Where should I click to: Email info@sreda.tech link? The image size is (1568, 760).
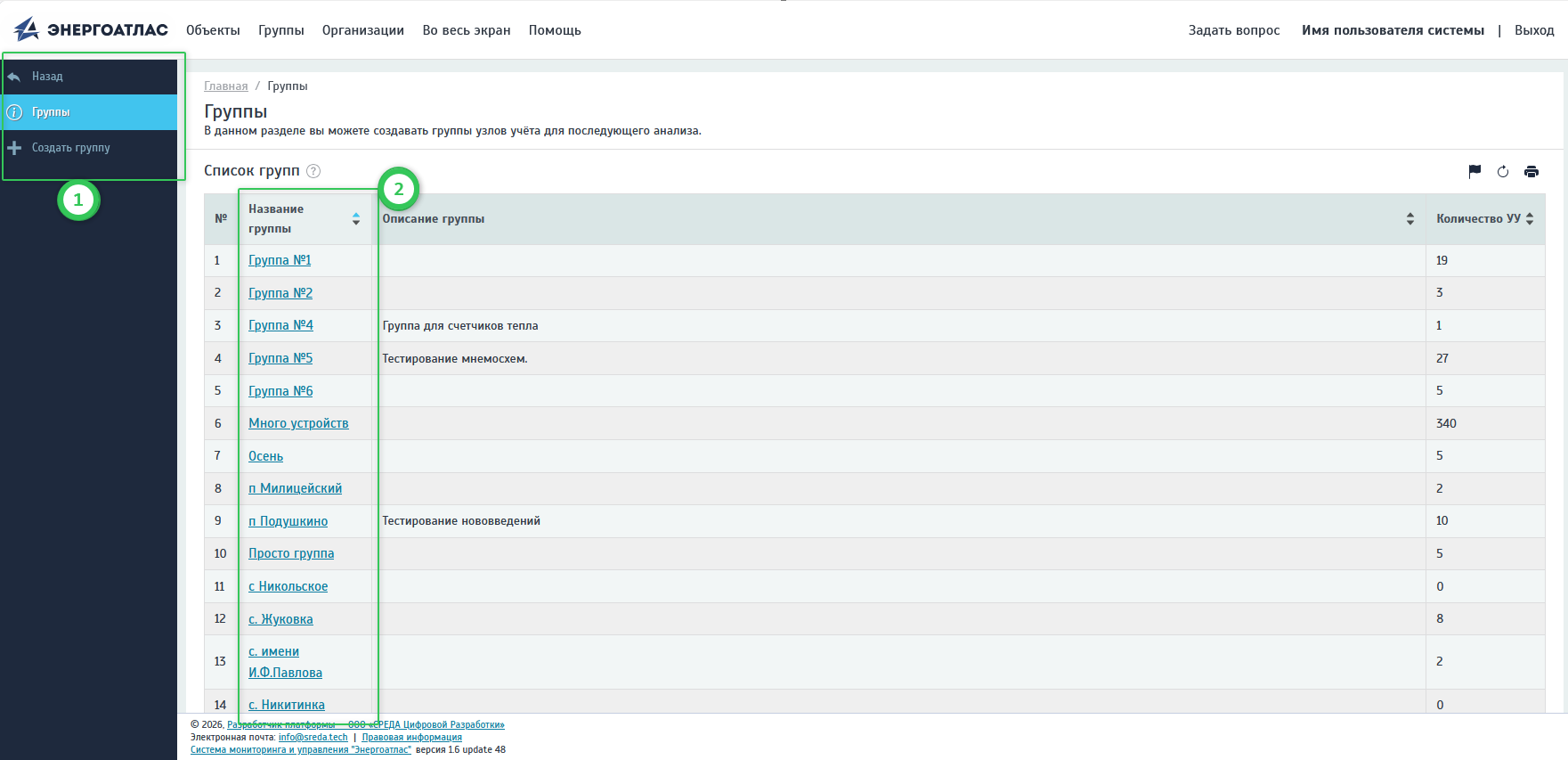pyautogui.click(x=313, y=738)
